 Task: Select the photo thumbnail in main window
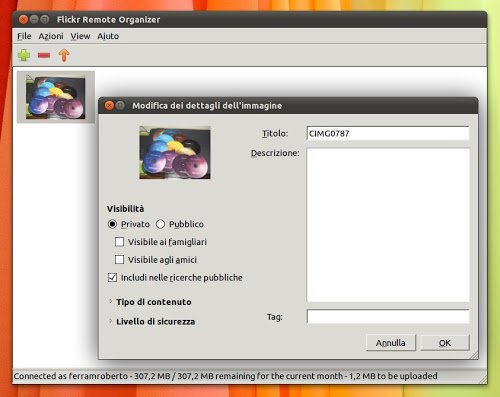pos(56,97)
